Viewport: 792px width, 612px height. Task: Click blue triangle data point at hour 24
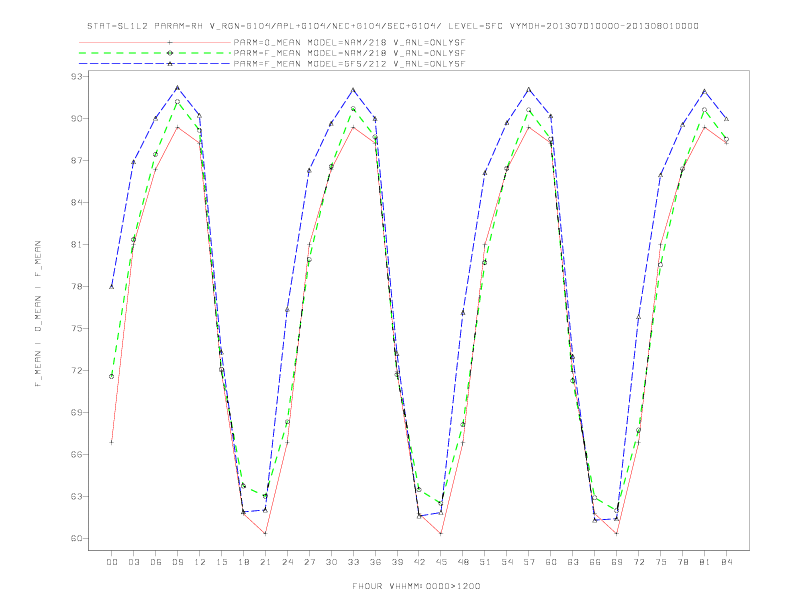point(287,310)
